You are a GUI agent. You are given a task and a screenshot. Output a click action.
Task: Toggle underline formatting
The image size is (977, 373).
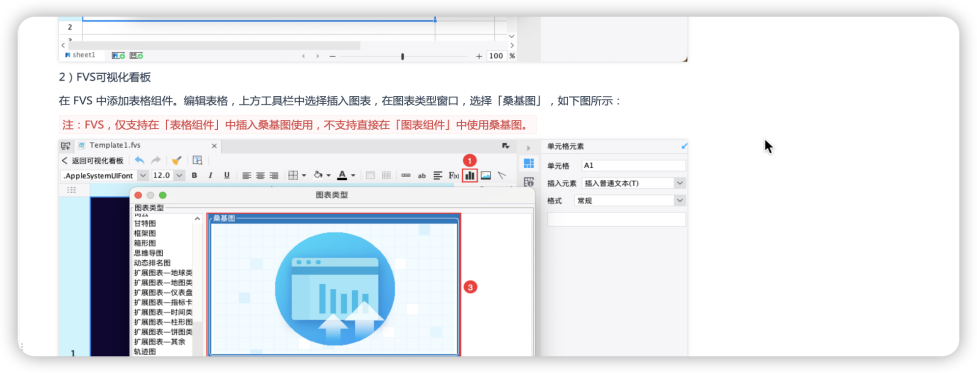tap(227, 176)
